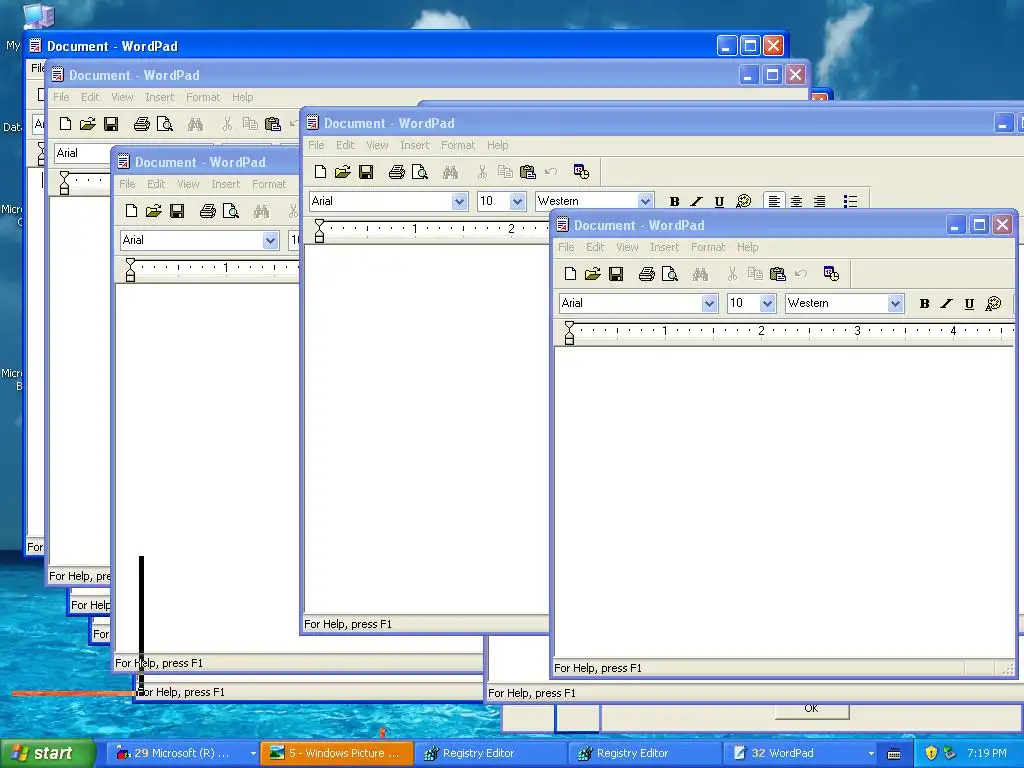Image resolution: width=1024 pixels, height=768 pixels.
Task: Toggle Underline in WordPad window with alignment buttons
Action: click(719, 201)
